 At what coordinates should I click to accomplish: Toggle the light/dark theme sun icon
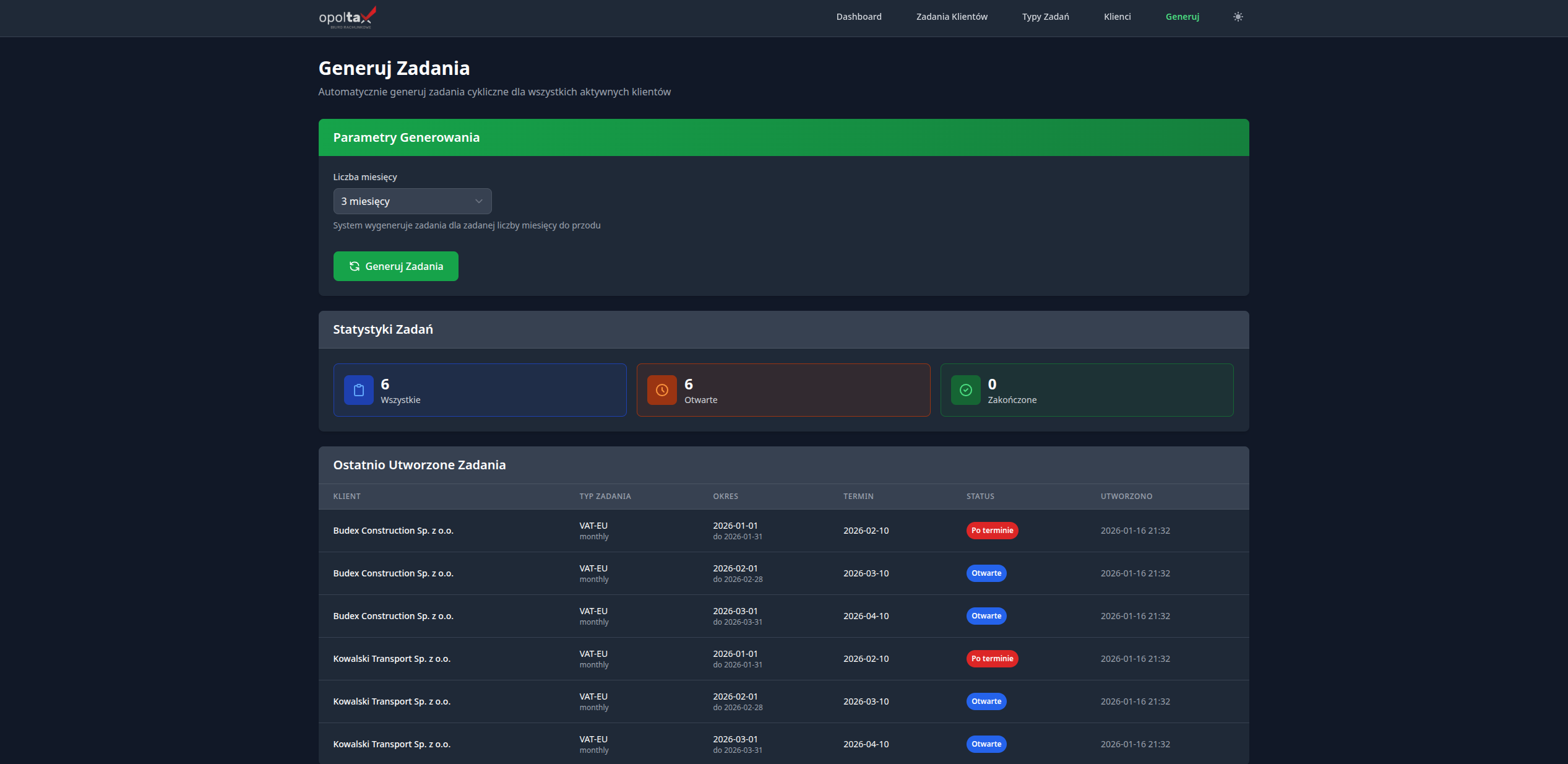1238,17
